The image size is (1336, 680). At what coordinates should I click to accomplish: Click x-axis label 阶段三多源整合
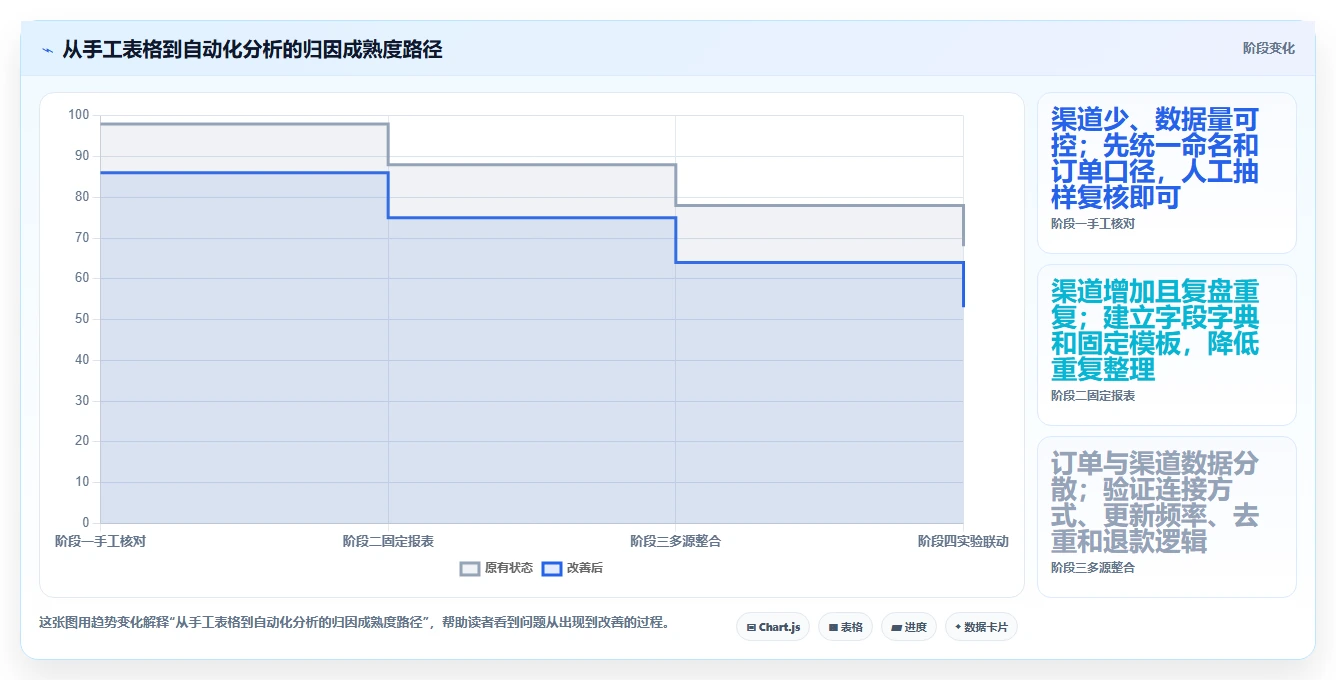(x=675, y=541)
